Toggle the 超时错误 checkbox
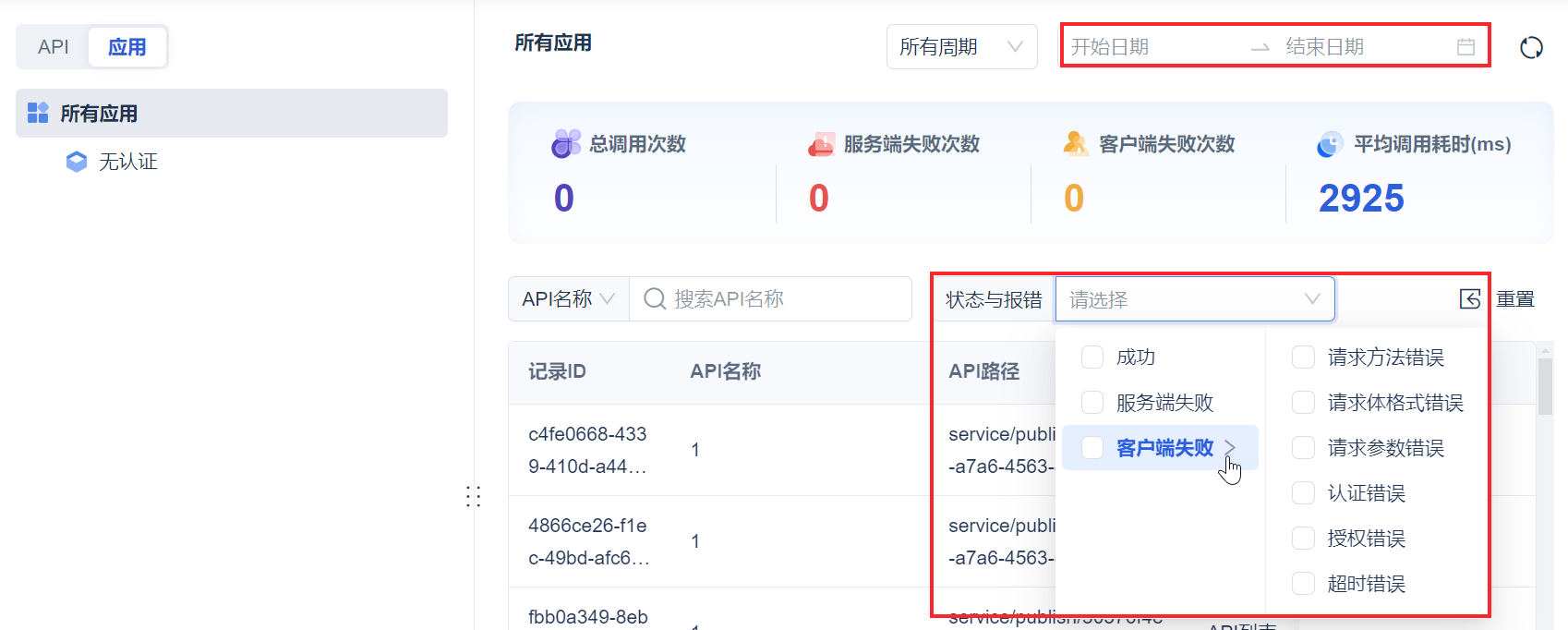 1303,584
